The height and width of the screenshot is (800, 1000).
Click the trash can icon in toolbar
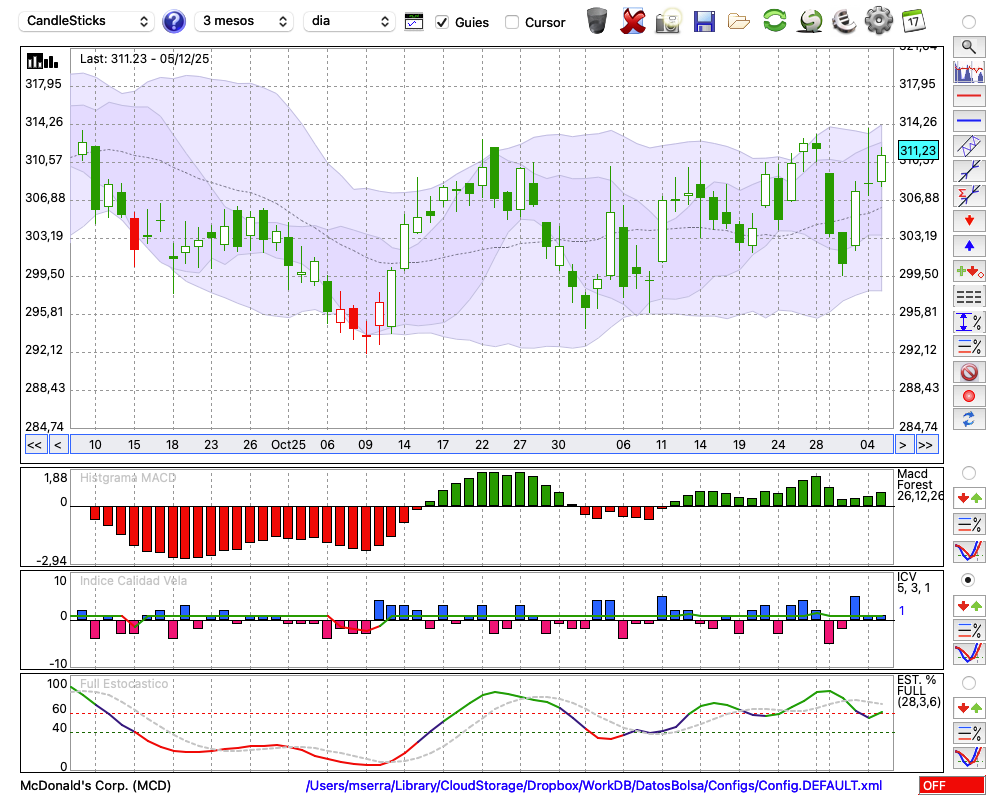point(597,21)
